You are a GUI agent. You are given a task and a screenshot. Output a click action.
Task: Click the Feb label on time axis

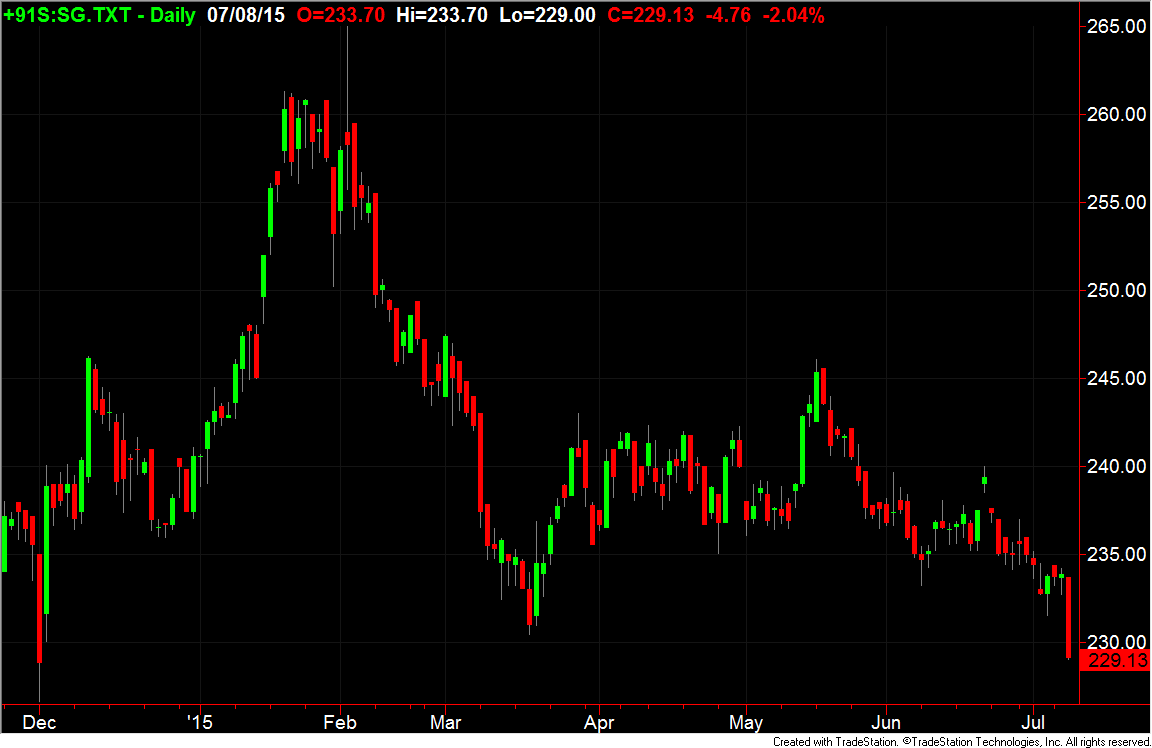[x=340, y=722]
